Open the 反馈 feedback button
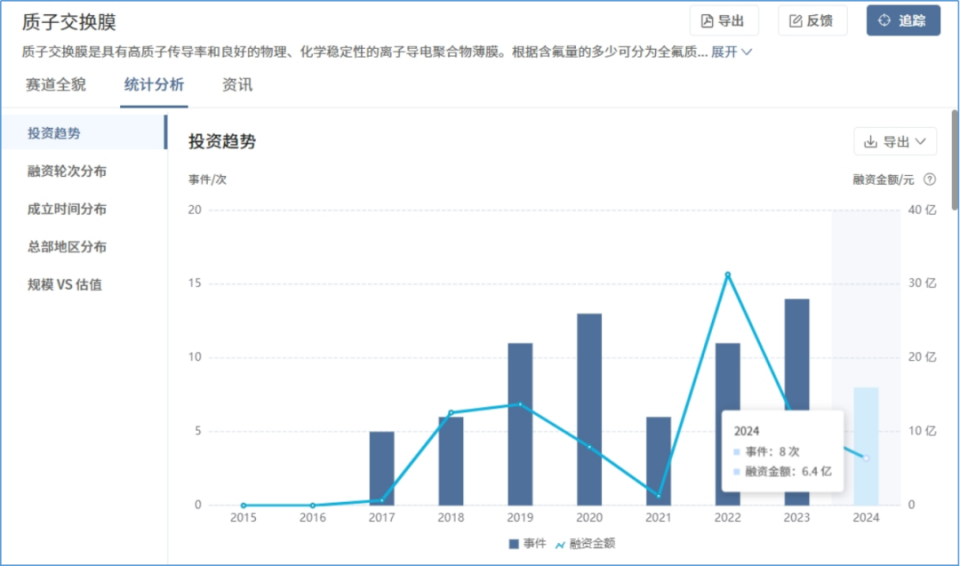 tap(812, 21)
